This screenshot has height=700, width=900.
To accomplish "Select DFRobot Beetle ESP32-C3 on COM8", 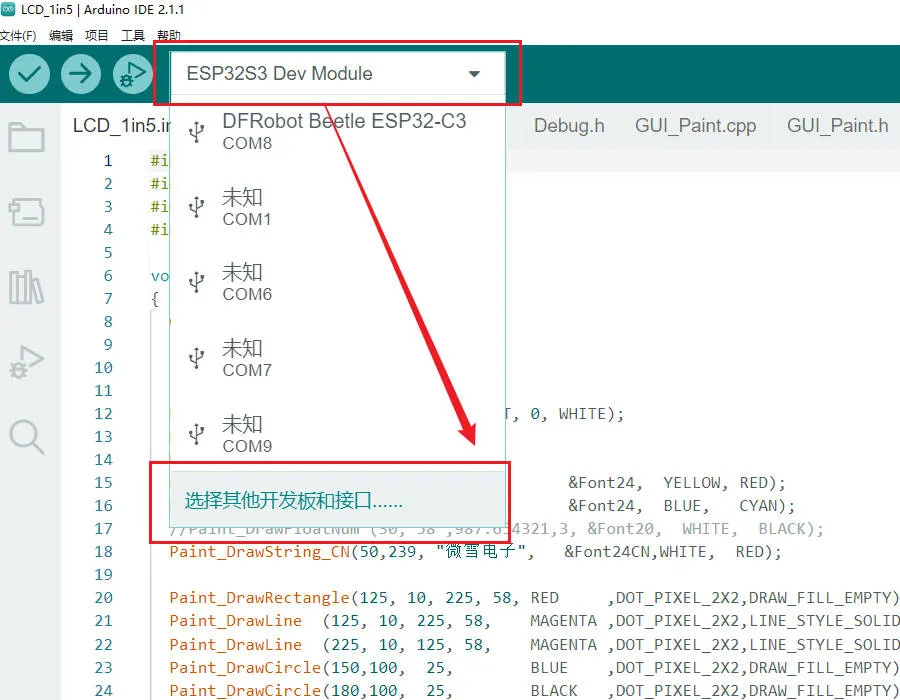I will coord(338,132).
